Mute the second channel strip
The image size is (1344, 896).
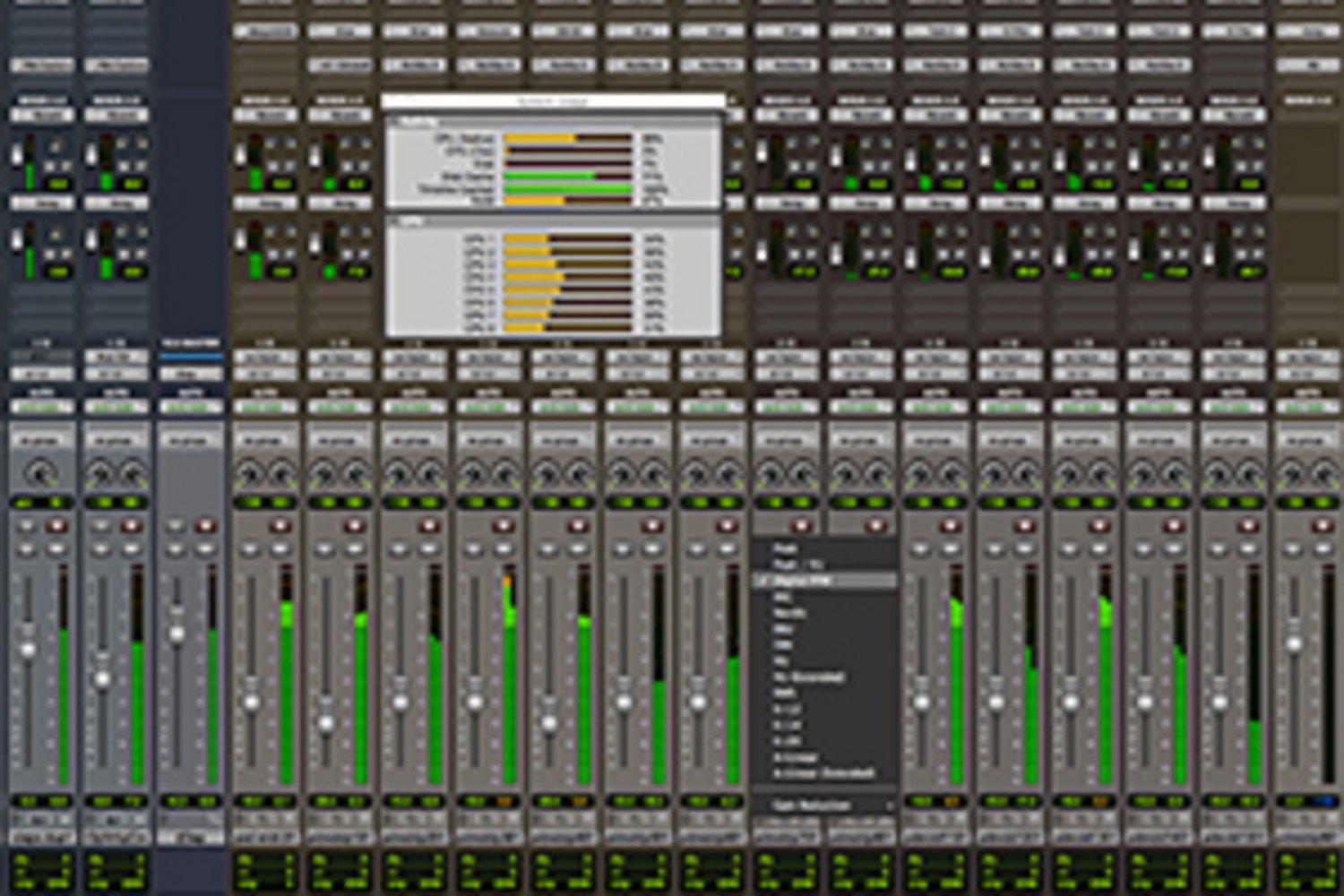pyautogui.click(x=131, y=548)
